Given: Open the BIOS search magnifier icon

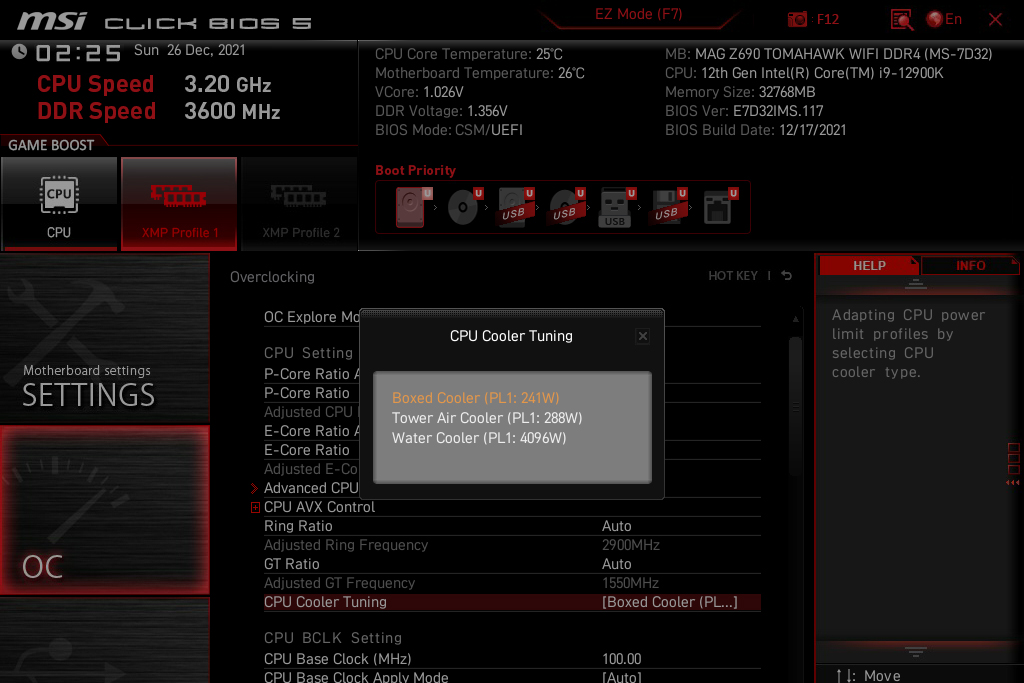Looking at the screenshot, I should click(901, 20).
